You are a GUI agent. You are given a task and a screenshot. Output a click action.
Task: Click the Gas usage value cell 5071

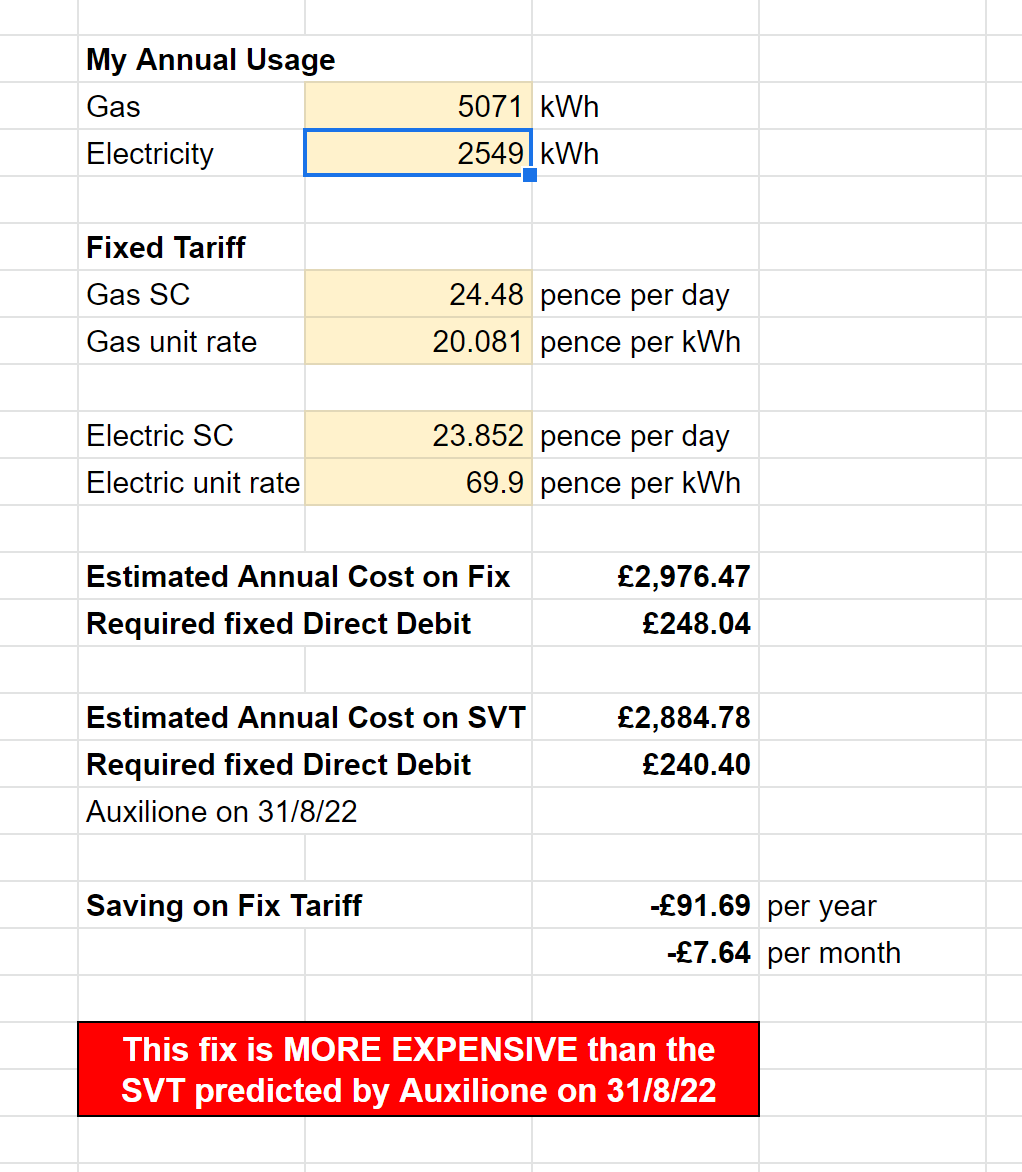[418, 107]
